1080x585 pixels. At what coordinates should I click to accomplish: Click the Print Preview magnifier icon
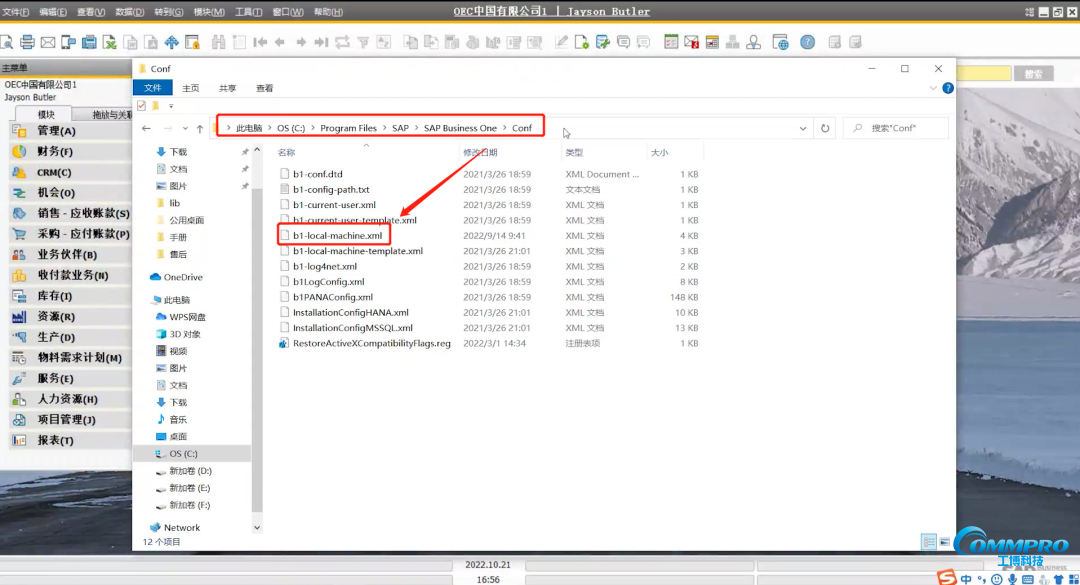click(x=6, y=42)
